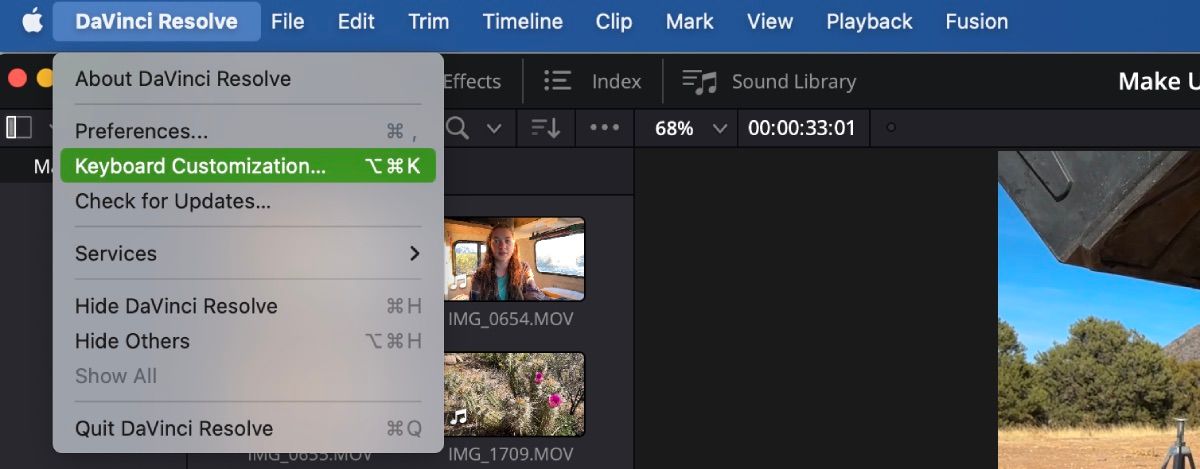The height and width of the screenshot is (469, 1200).
Task: Select Keyboard Customization menu item
Action: [248, 166]
